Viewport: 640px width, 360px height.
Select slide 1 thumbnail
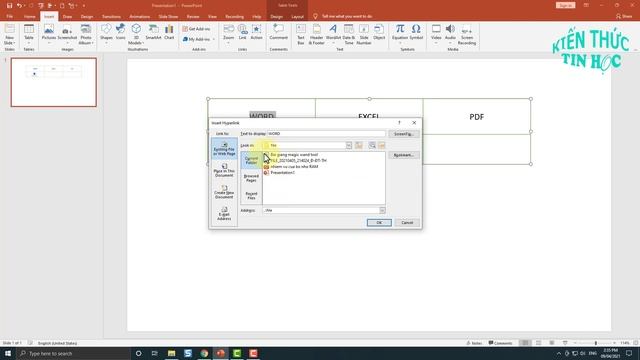point(53,82)
